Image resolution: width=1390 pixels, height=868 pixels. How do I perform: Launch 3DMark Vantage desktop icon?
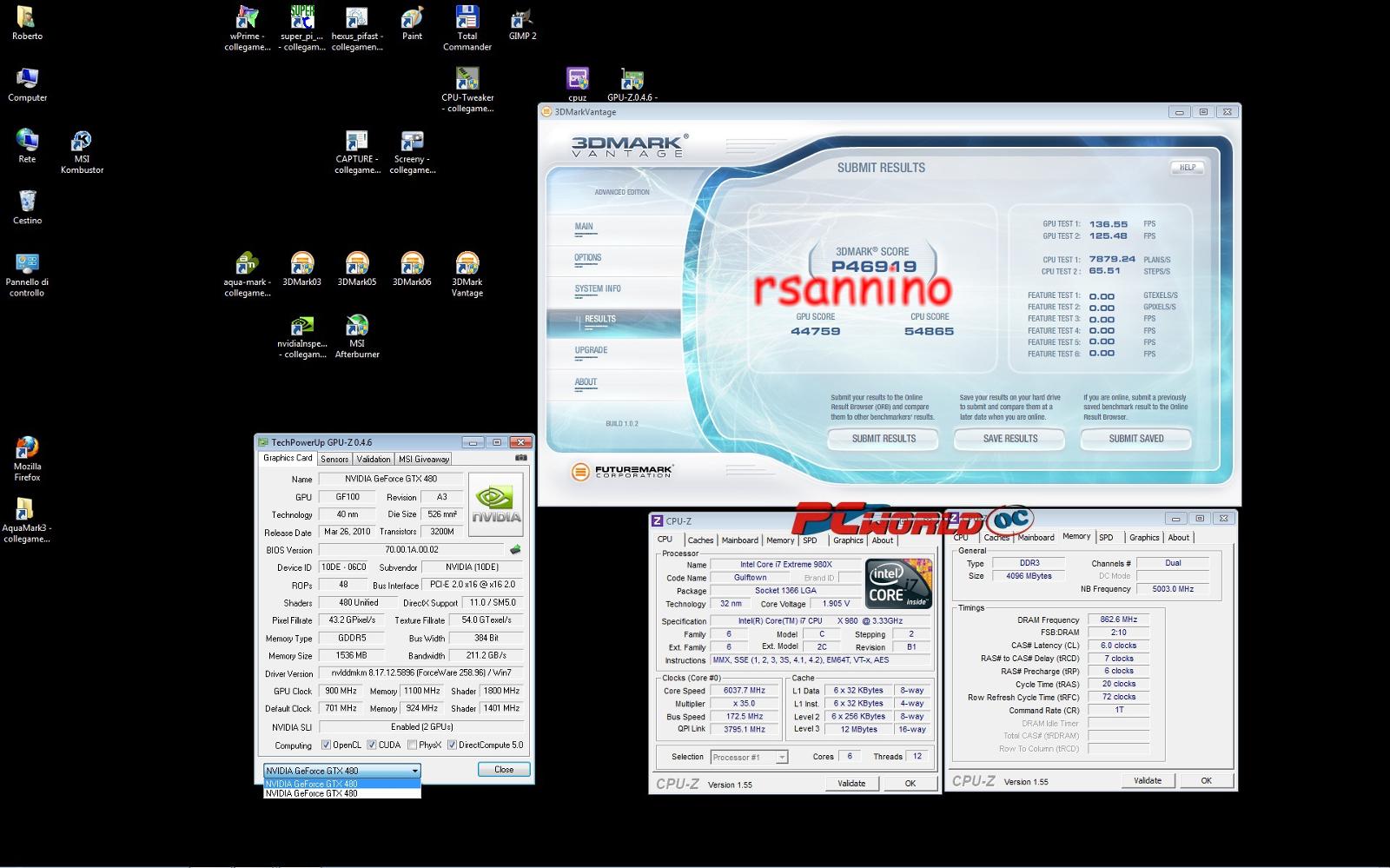tap(467, 275)
